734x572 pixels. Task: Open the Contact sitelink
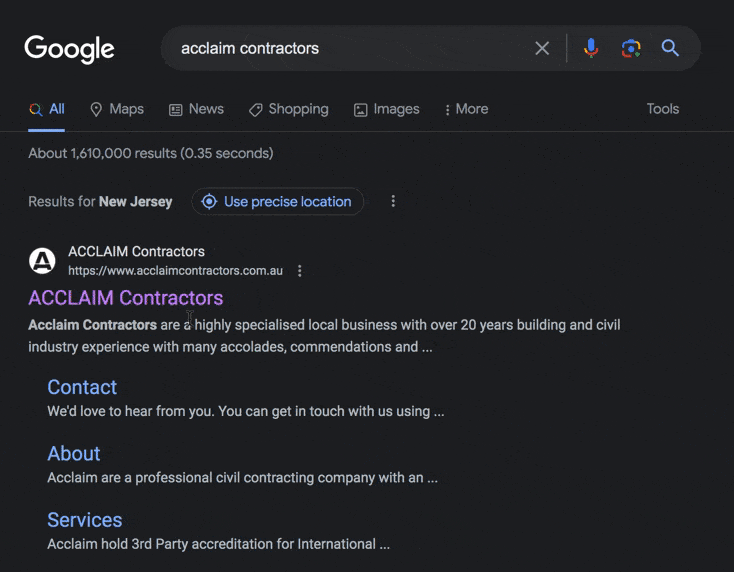[x=82, y=387]
